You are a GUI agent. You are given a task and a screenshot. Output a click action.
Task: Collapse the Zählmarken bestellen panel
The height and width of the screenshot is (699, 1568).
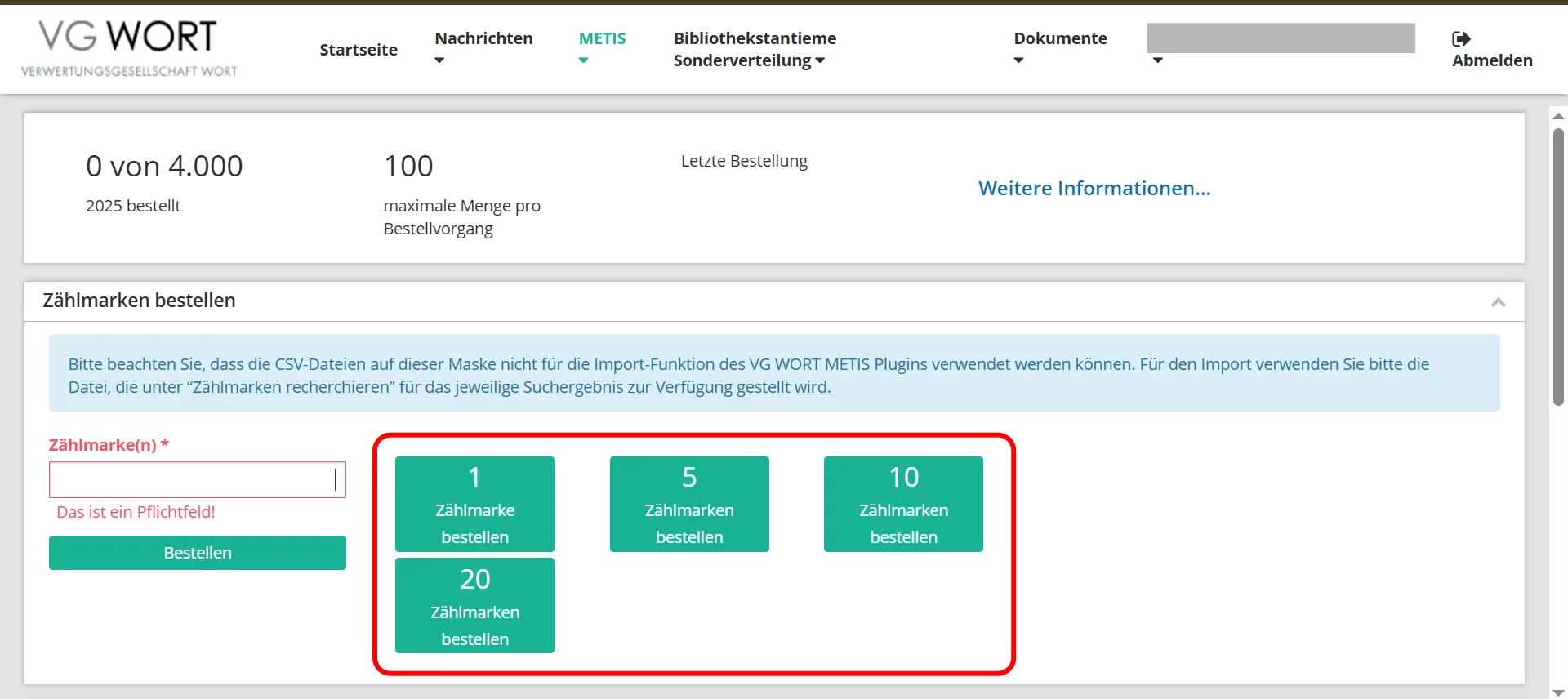coord(1498,302)
